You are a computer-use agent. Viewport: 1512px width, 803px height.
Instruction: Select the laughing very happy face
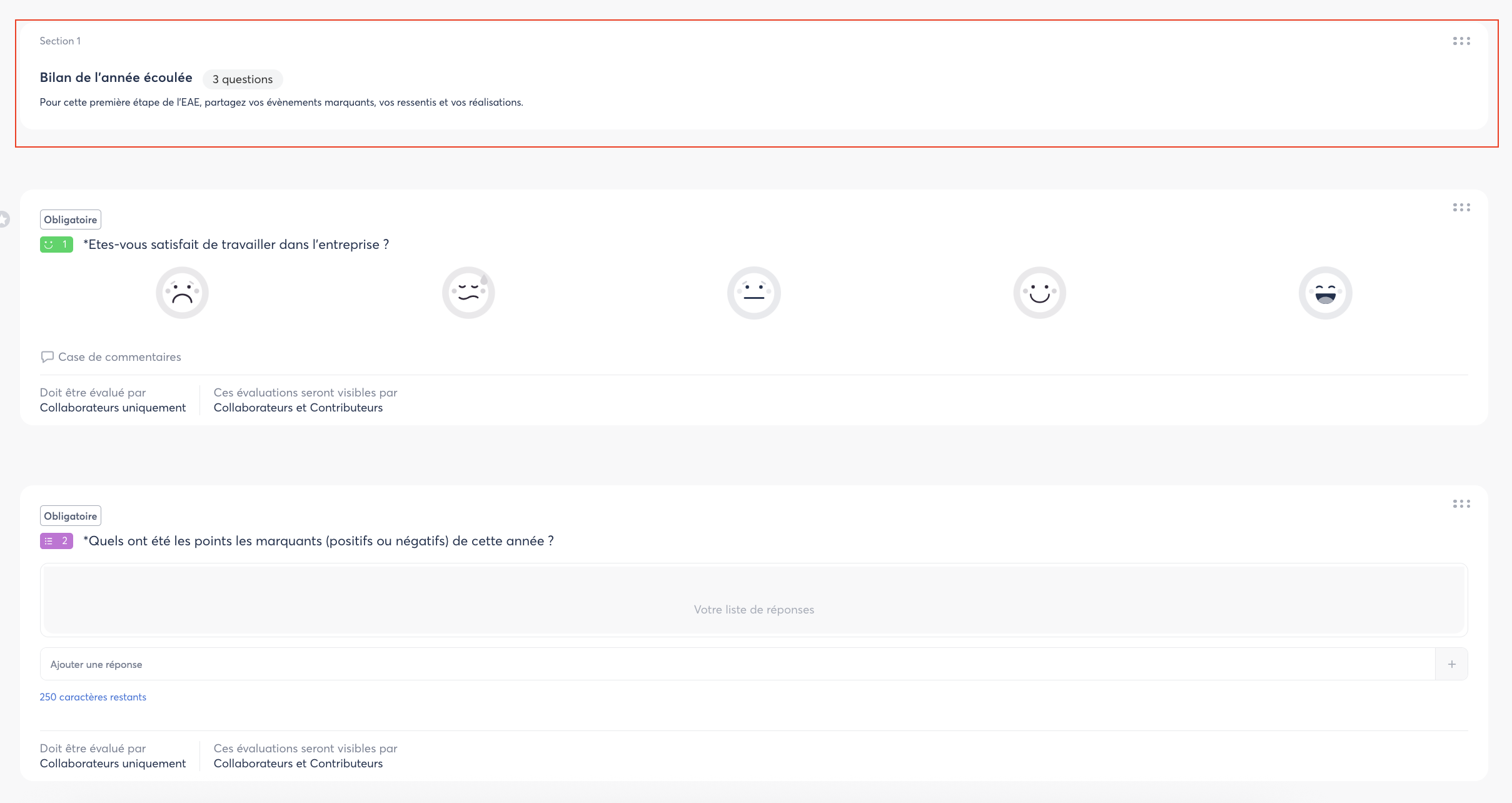point(1325,293)
